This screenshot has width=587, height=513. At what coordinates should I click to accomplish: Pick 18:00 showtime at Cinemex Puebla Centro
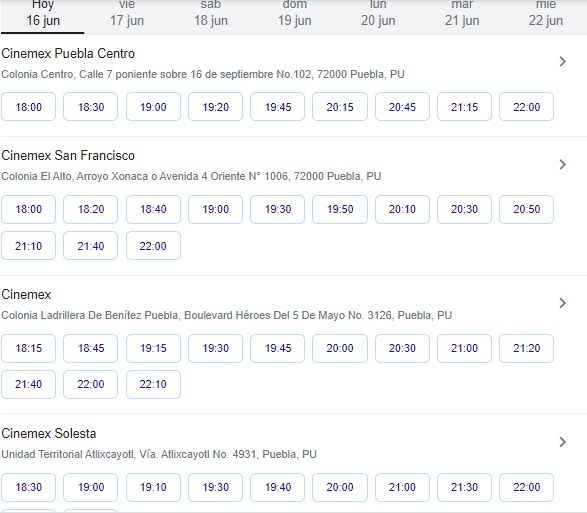coord(28,107)
